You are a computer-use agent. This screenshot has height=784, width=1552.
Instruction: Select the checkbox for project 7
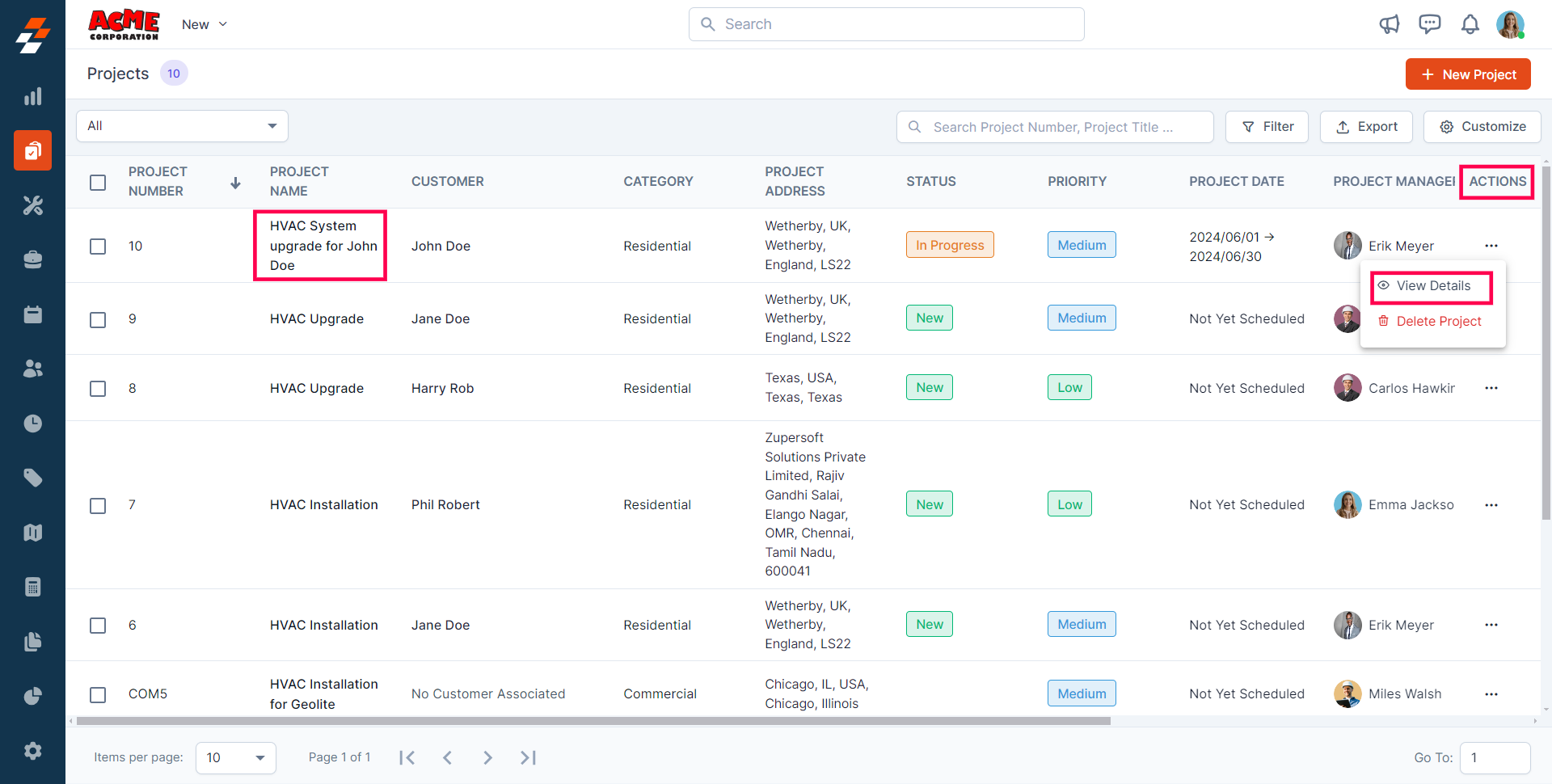pos(98,506)
